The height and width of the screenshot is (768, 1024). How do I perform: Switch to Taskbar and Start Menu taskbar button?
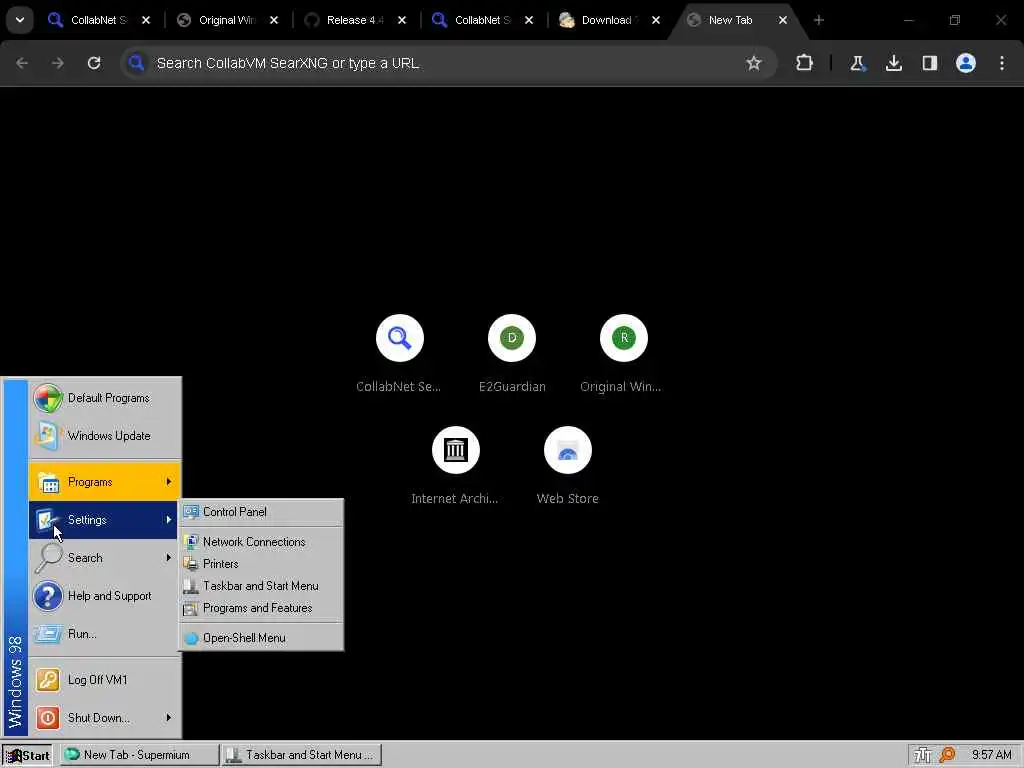pos(301,755)
